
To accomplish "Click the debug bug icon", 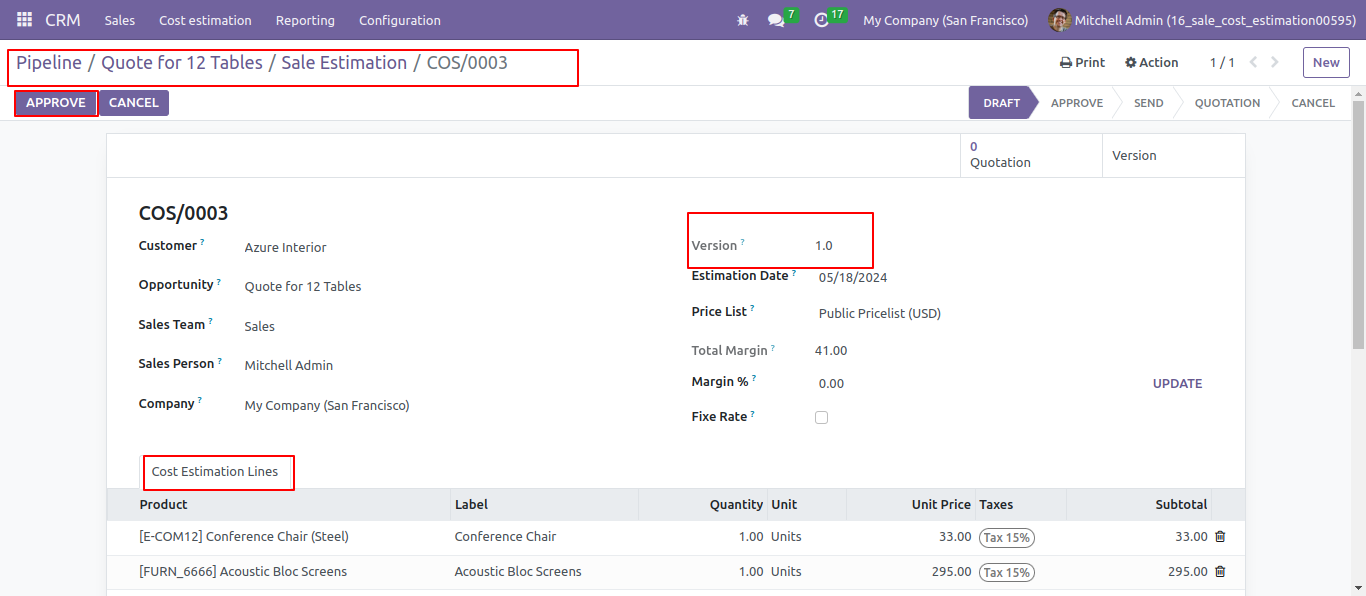I will [742, 20].
